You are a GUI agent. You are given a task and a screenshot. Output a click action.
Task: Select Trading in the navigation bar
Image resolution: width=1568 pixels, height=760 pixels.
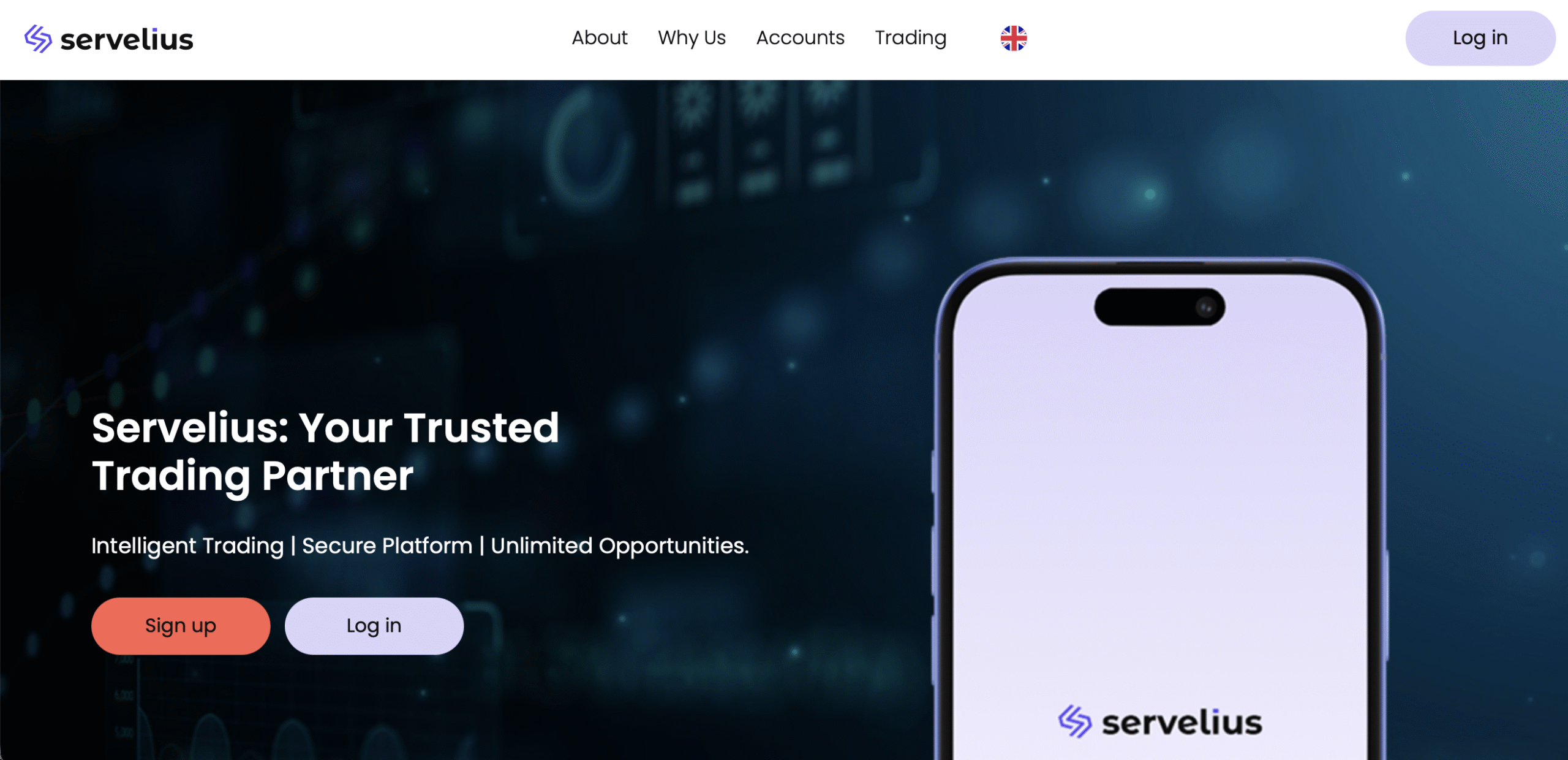(x=910, y=38)
